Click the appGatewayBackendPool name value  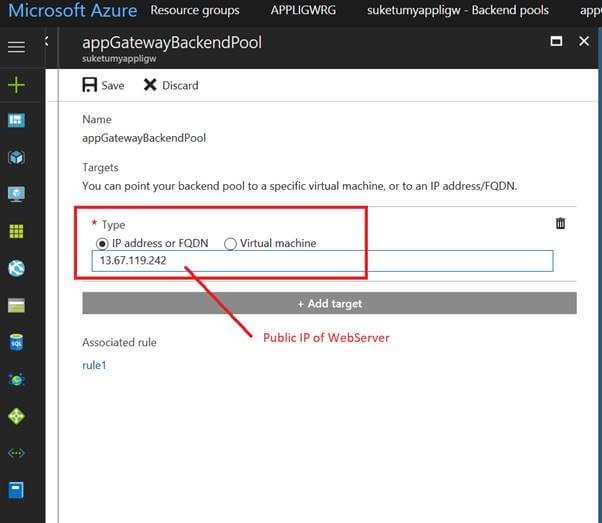[144, 138]
